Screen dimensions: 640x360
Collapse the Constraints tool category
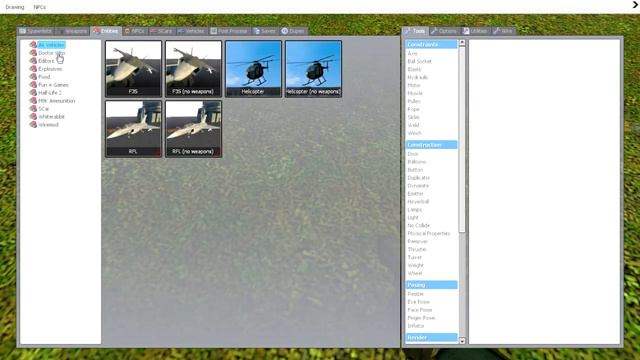click(431, 44)
